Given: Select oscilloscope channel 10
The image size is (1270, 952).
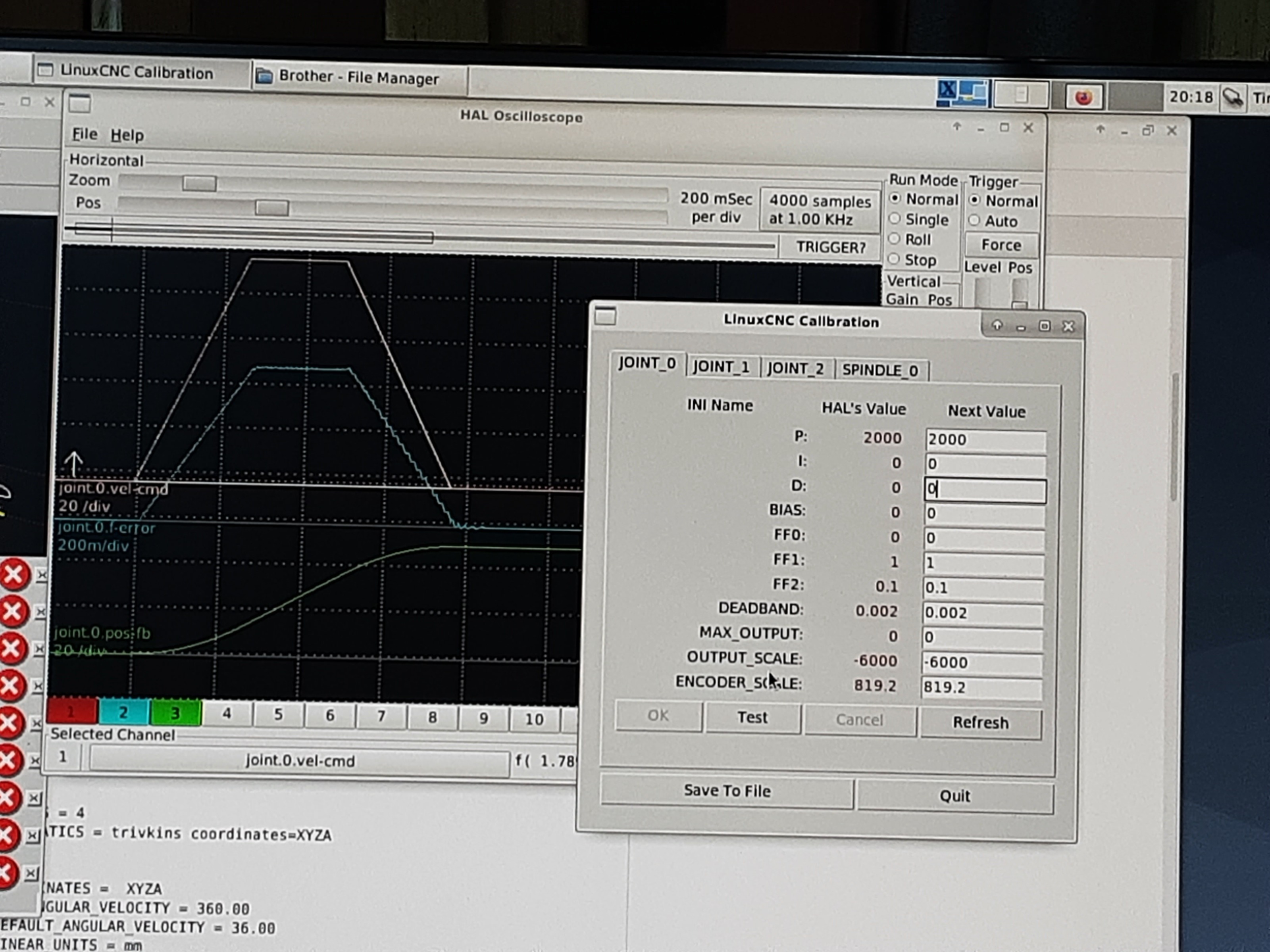Looking at the screenshot, I should pyautogui.click(x=535, y=720).
